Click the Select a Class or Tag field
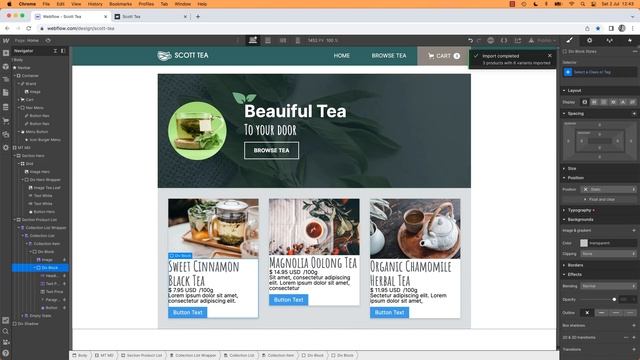 click(600, 72)
